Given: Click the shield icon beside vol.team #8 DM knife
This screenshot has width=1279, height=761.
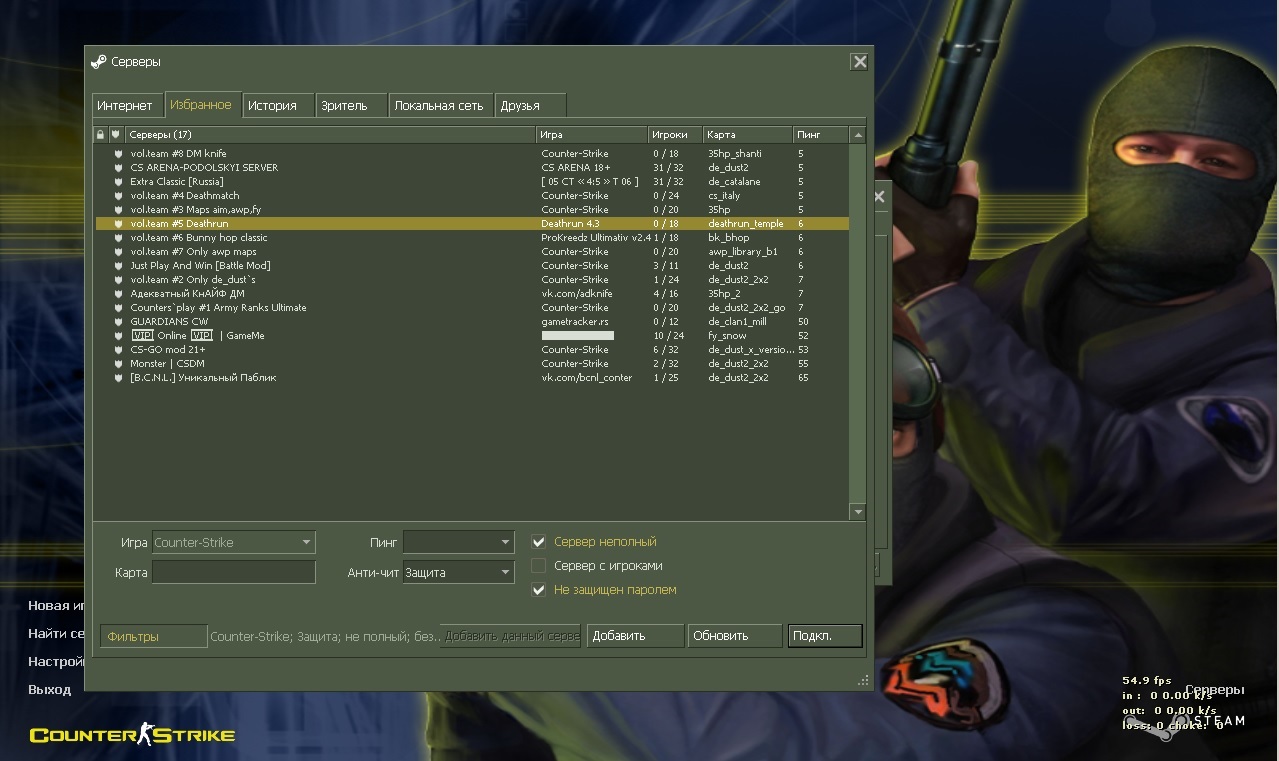Looking at the screenshot, I should 118,154.
